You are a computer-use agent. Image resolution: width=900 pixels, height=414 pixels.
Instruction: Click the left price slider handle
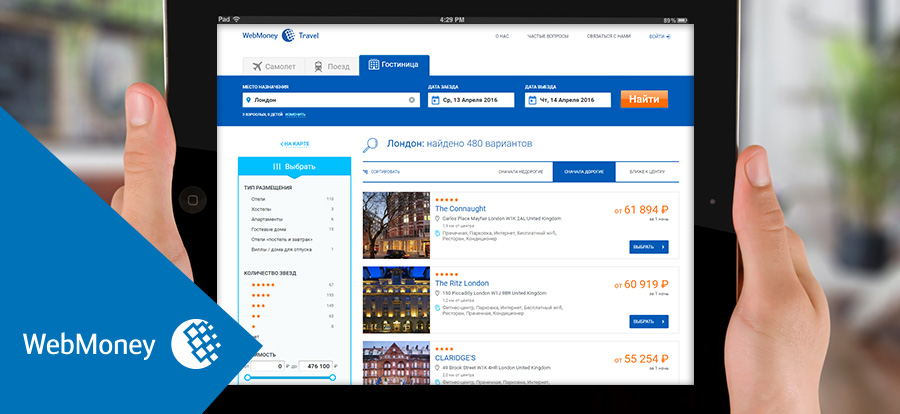(x=247, y=377)
